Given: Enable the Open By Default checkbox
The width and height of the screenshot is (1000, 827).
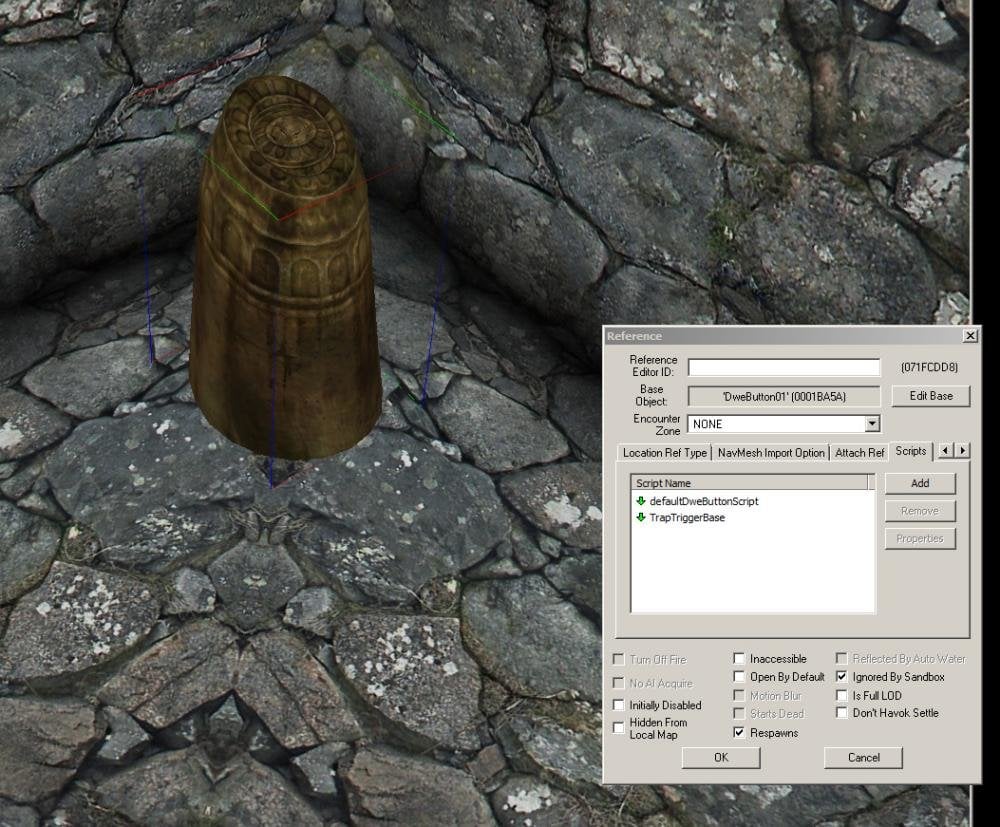Looking at the screenshot, I should (739, 677).
